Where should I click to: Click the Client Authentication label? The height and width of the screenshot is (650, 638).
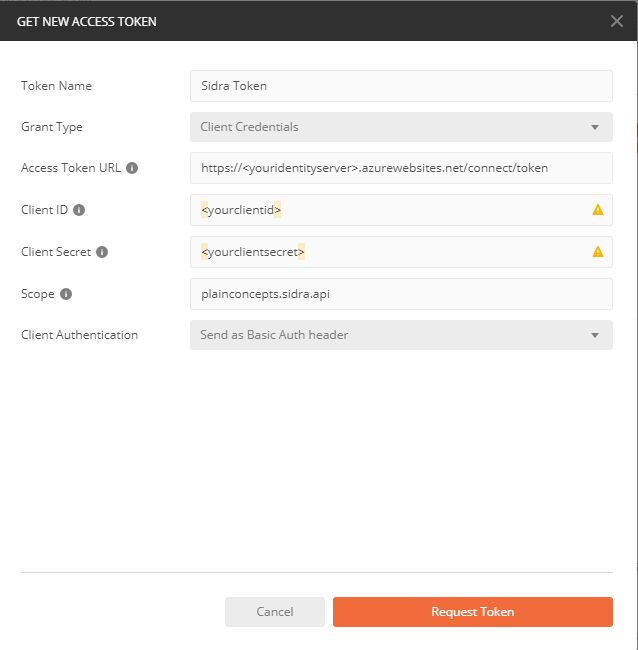(x=79, y=335)
